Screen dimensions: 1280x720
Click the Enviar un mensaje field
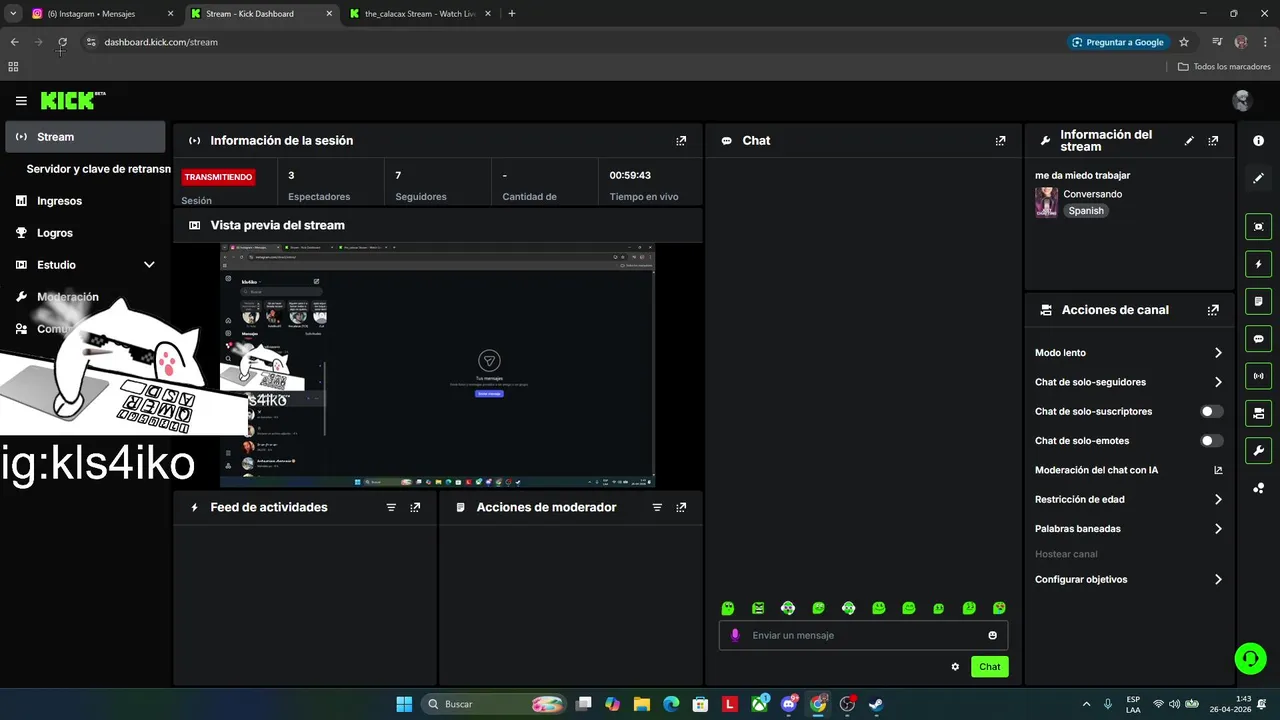863,635
